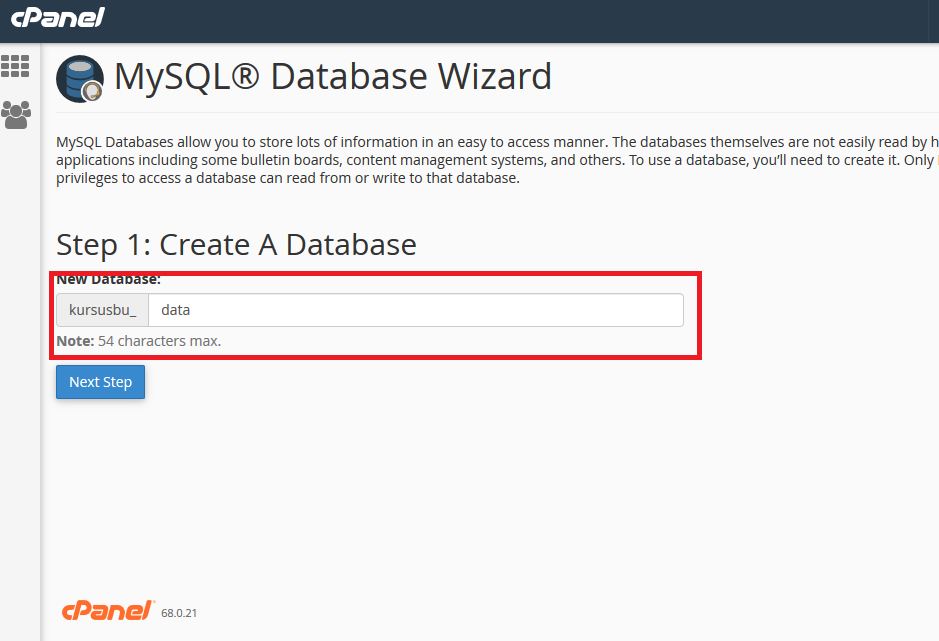Click the 'New Database:' field label
939x641 pixels.
108,280
